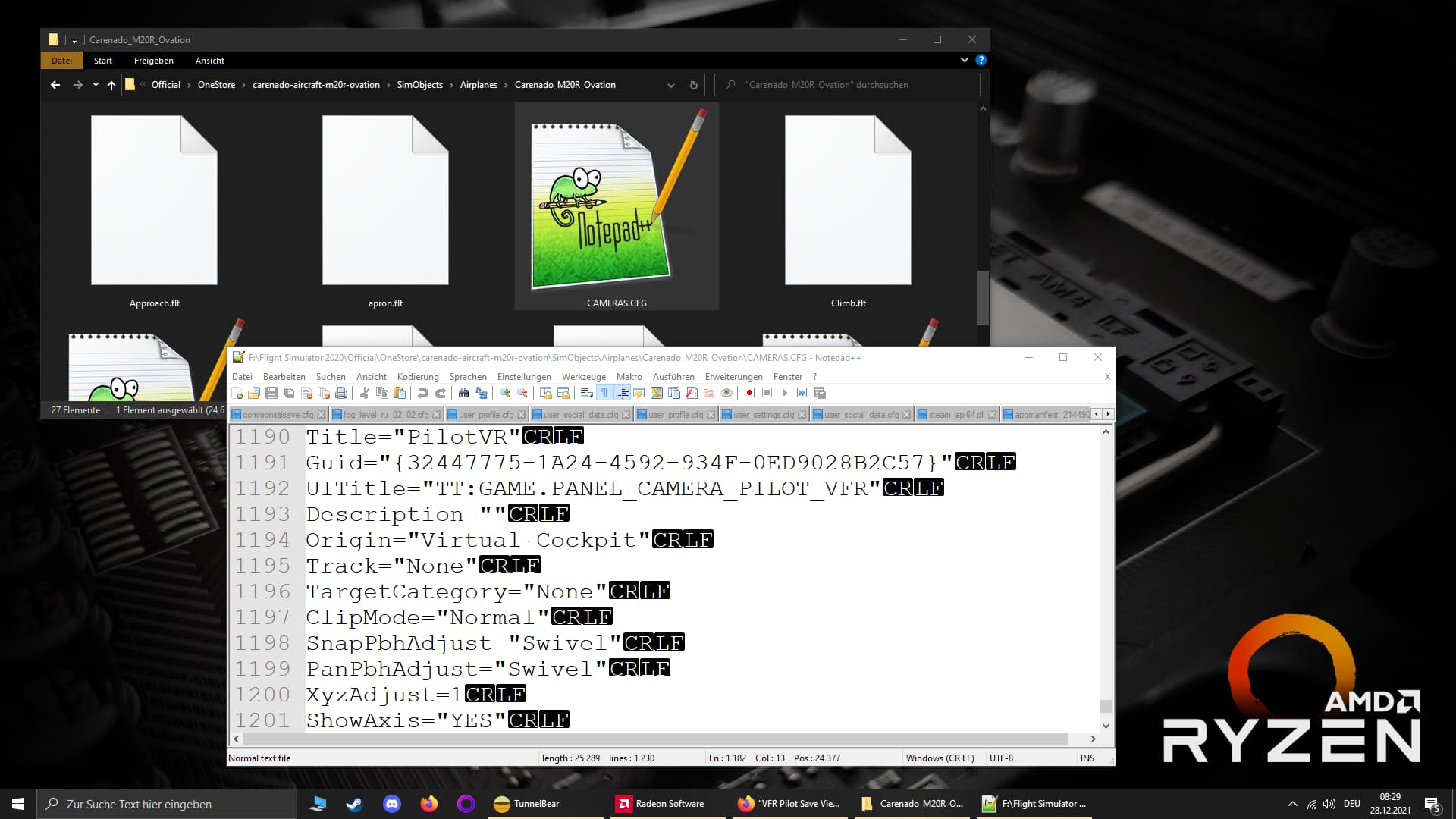The image size is (1456, 819).
Task: Click the Cut scissors icon
Action: pyautogui.click(x=365, y=393)
